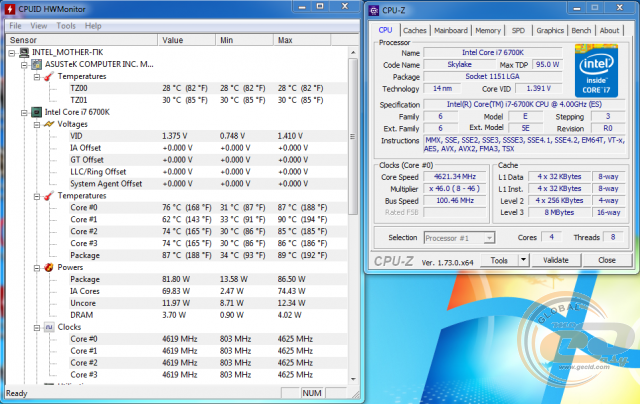Switch to the Bench tab in CPU-Z
640x404 pixels.
pyautogui.click(x=581, y=30)
